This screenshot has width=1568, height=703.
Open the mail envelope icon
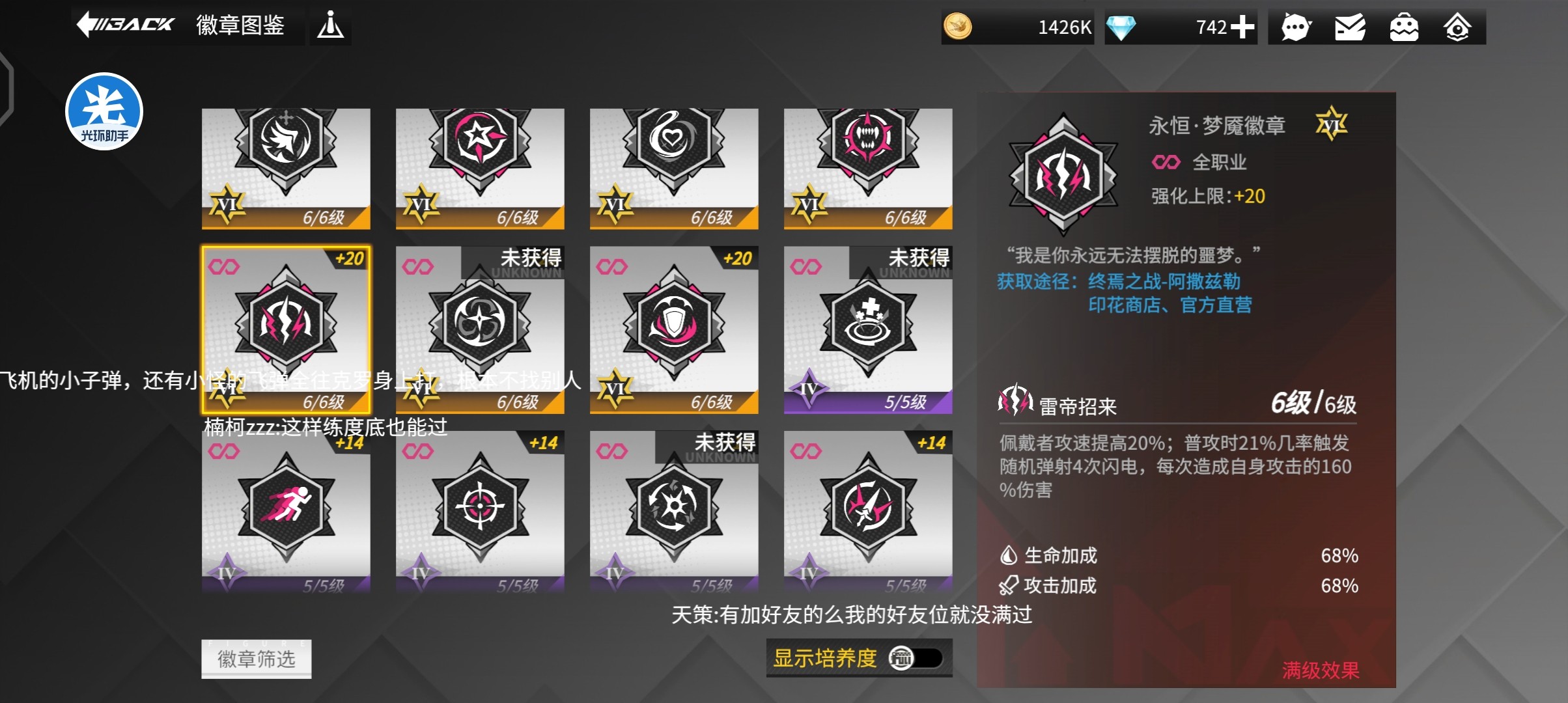pyautogui.click(x=1350, y=27)
